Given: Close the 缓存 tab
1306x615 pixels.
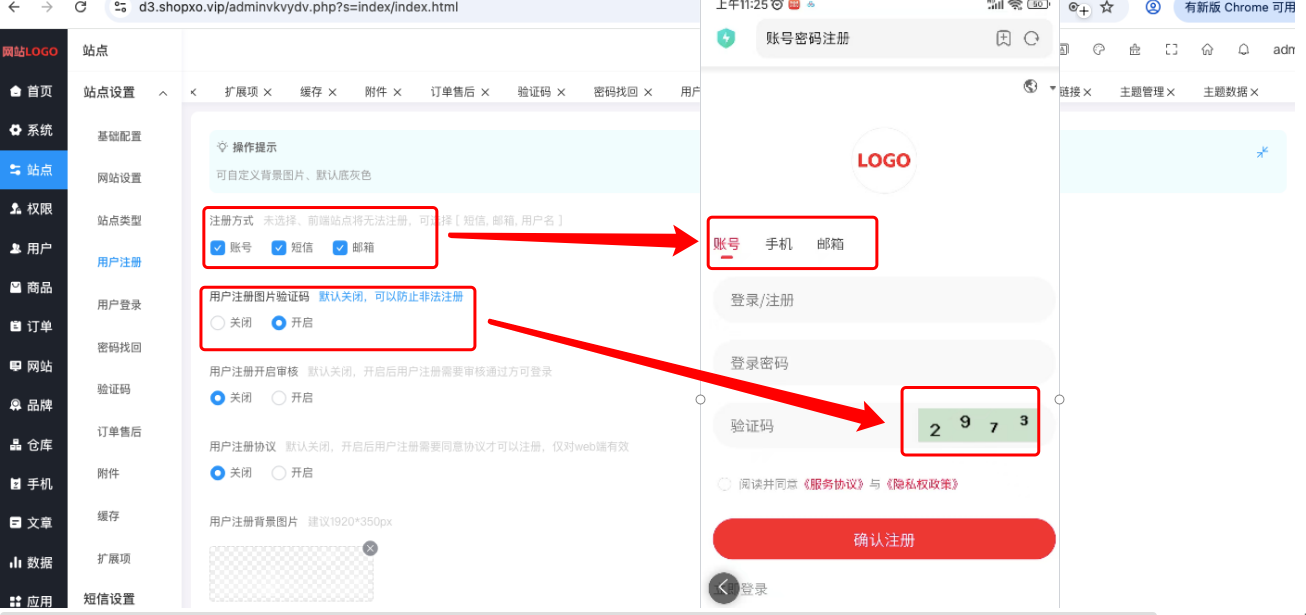Looking at the screenshot, I should pyautogui.click(x=333, y=92).
